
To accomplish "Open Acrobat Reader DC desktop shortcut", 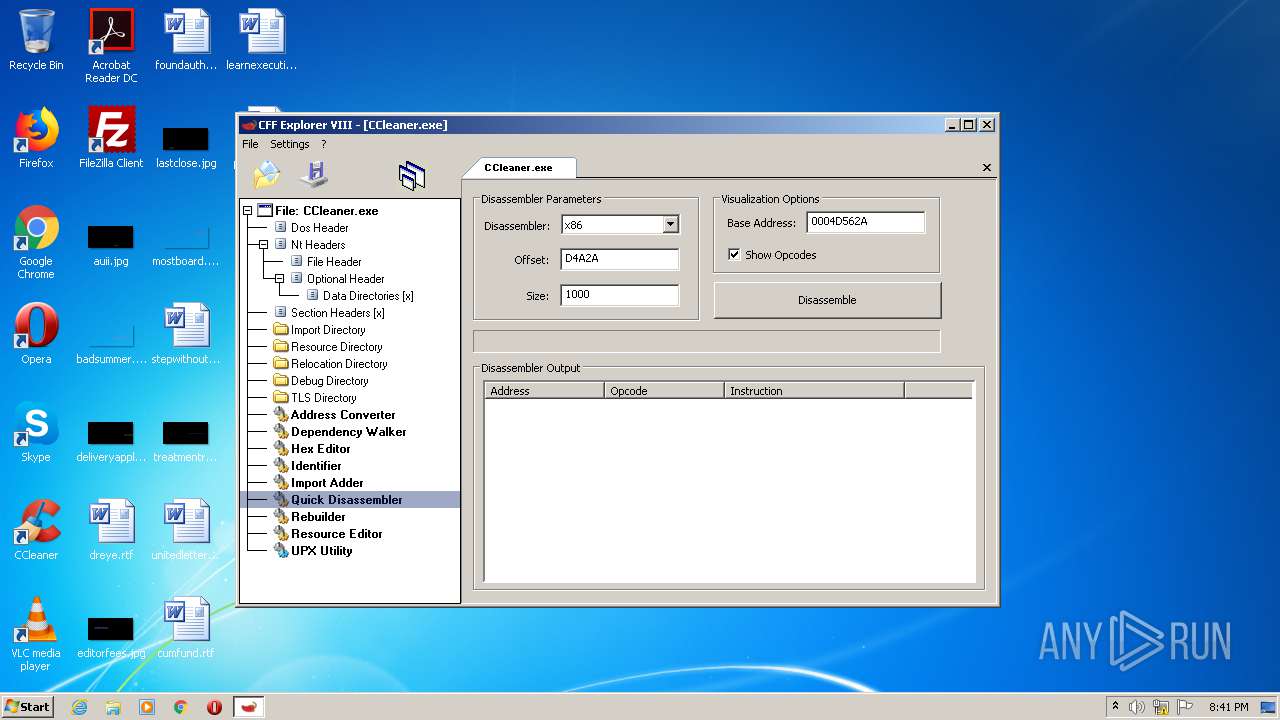I will [x=111, y=46].
